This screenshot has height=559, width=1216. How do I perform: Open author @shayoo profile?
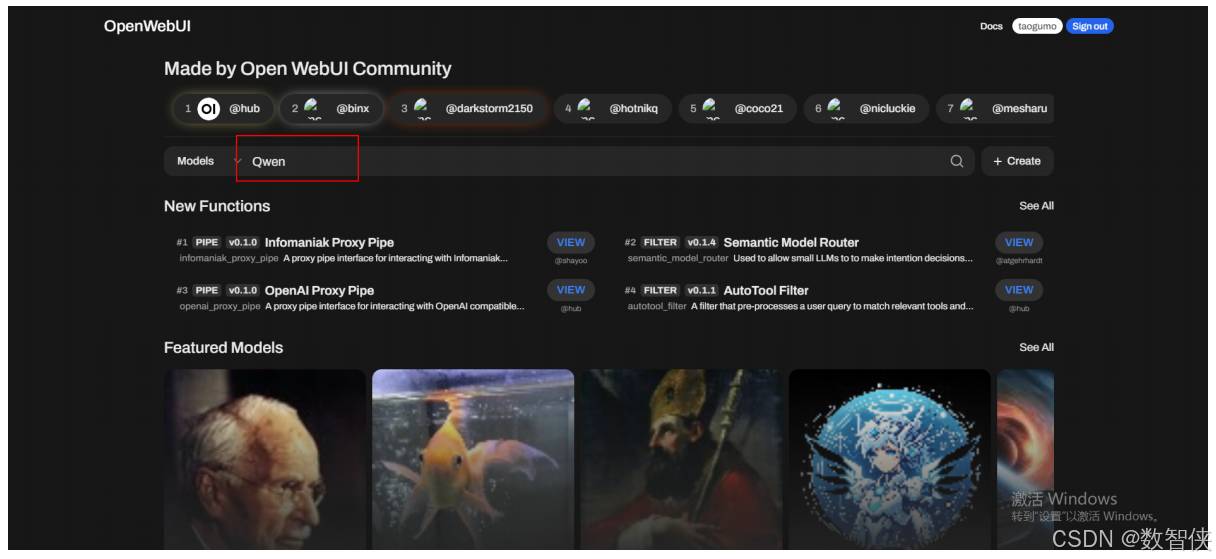[570, 260]
